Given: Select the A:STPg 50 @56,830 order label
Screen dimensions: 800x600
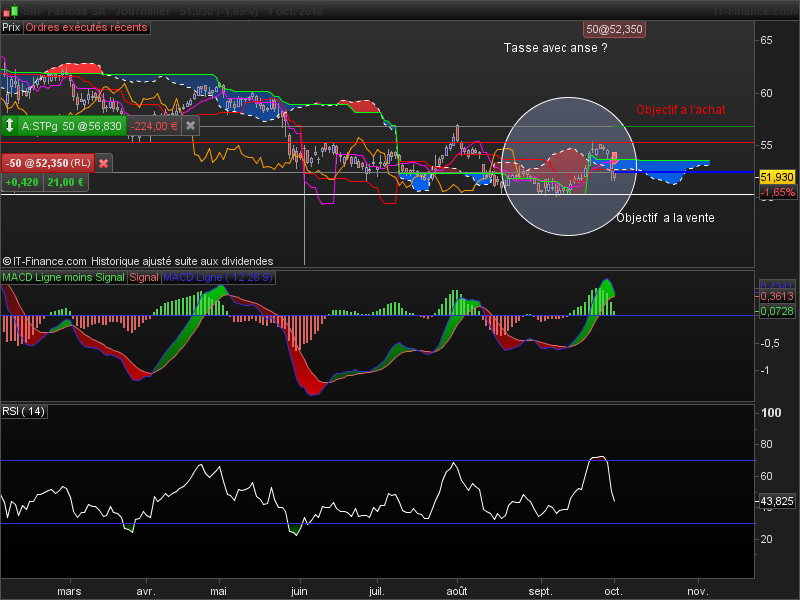Looking at the screenshot, I should (71, 126).
